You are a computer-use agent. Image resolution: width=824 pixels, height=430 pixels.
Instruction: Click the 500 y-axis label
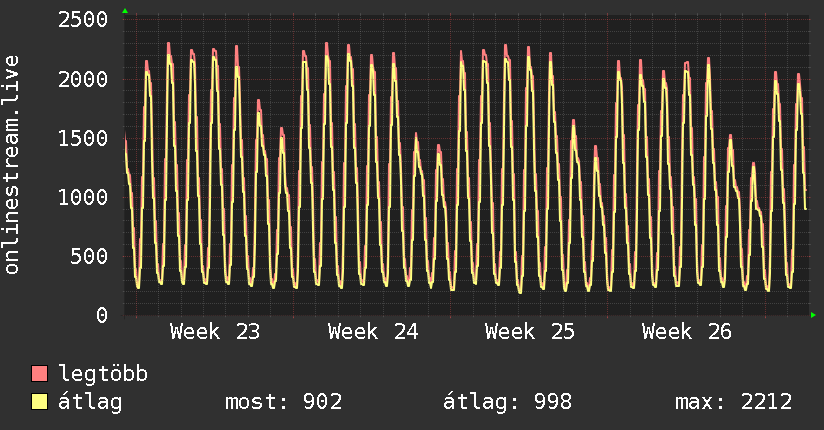click(x=89, y=257)
